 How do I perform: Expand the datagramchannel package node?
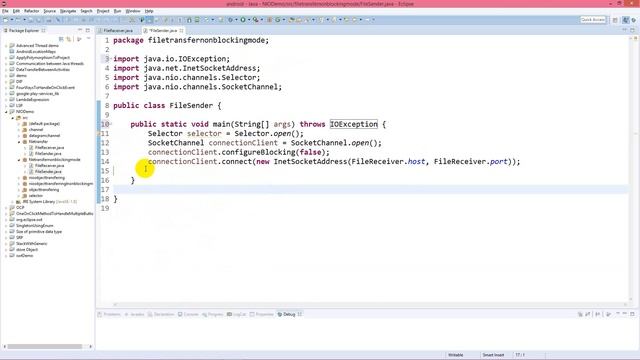tap(19, 136)
